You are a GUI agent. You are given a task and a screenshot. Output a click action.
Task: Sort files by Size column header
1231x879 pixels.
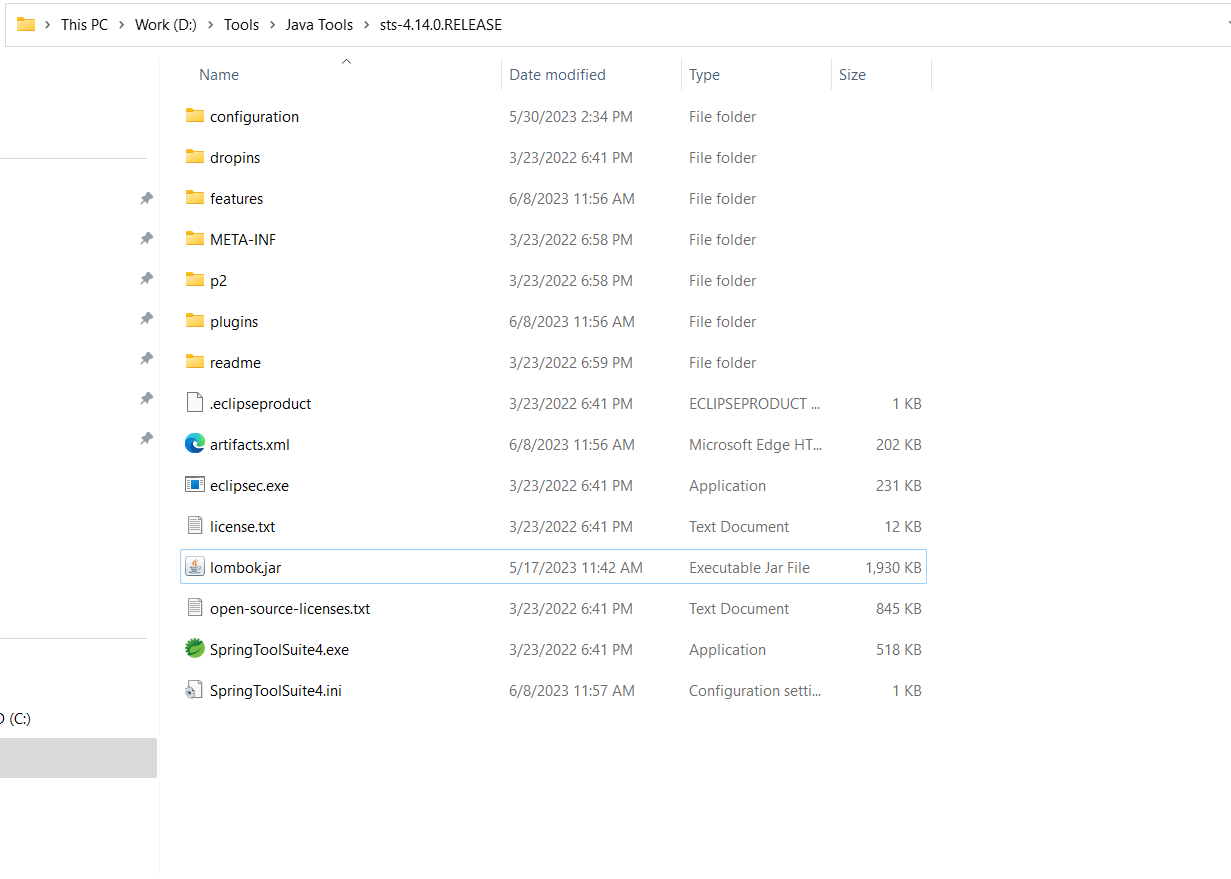point(852,75)
